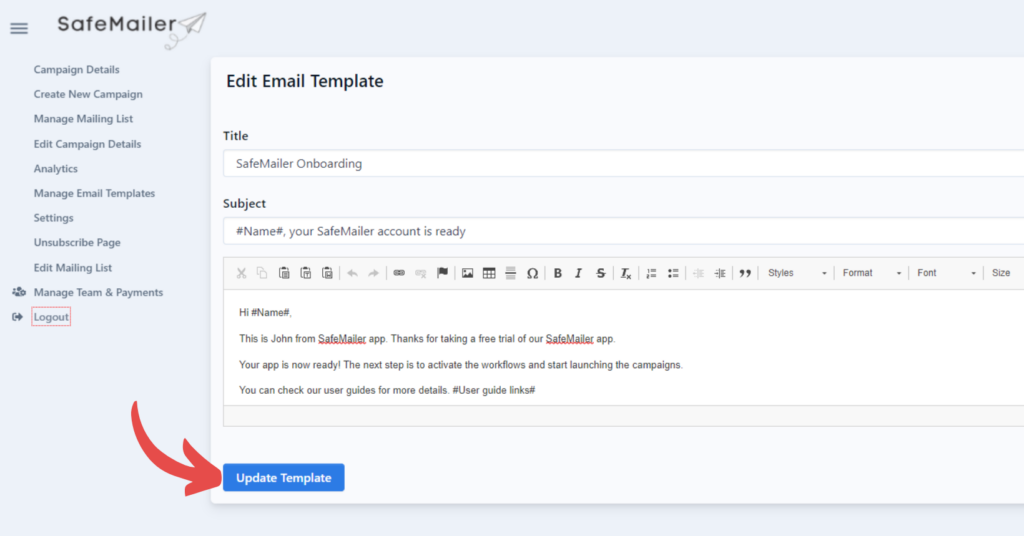Click the Decrease Indent icon
The image size is (1024, 536).
698,273
